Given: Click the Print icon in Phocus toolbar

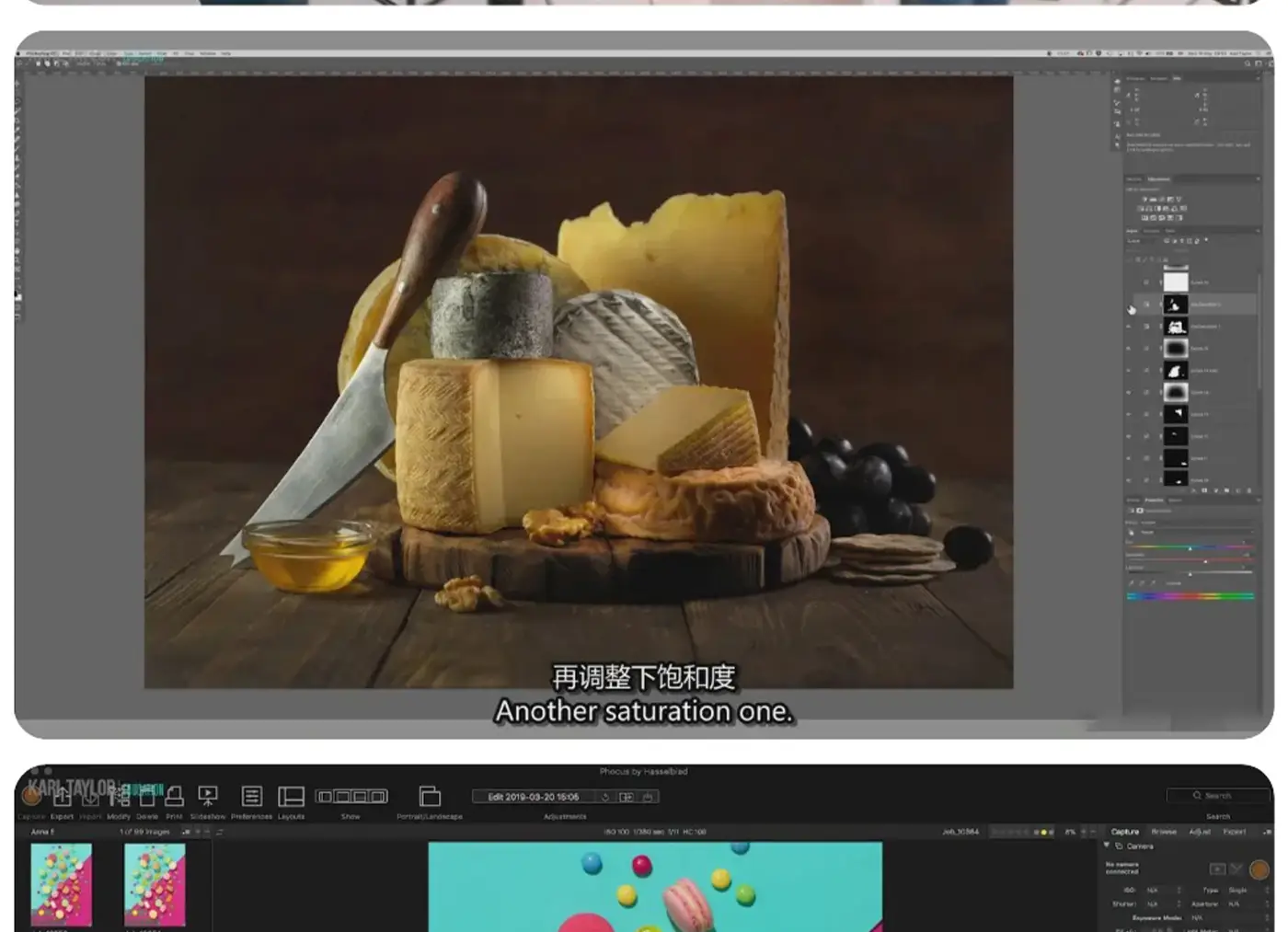Looking at the screenshot, I should 174,797.
